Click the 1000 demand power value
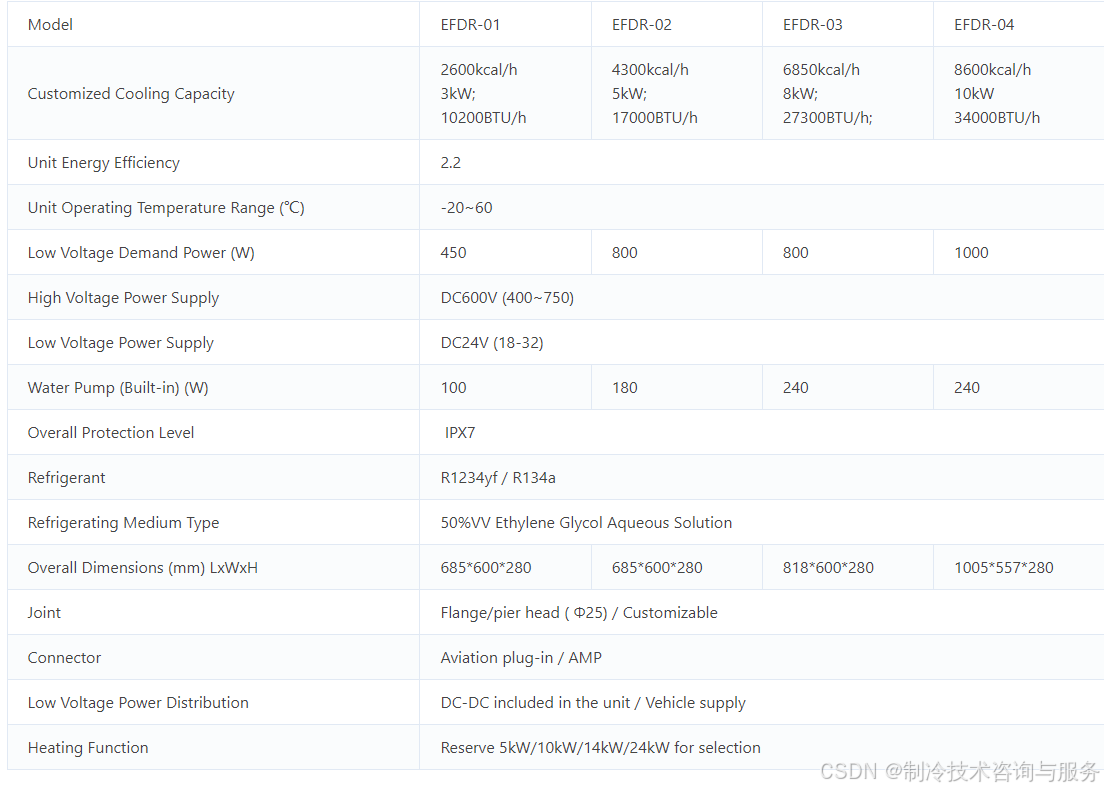1104x791 pixels. [x=971, y=253]
